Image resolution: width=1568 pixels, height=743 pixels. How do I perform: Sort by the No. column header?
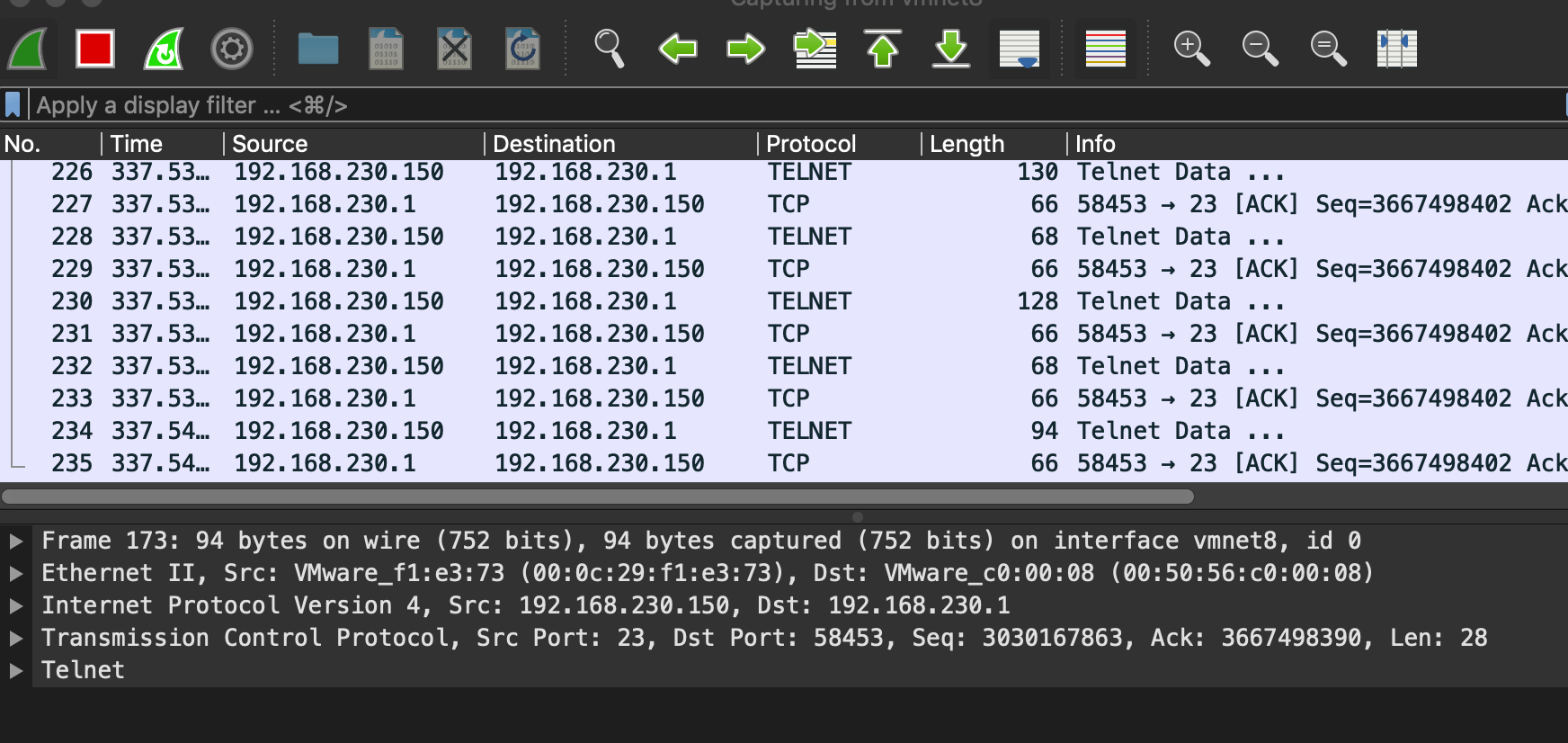pyautogui.click(x=51, y=144)
